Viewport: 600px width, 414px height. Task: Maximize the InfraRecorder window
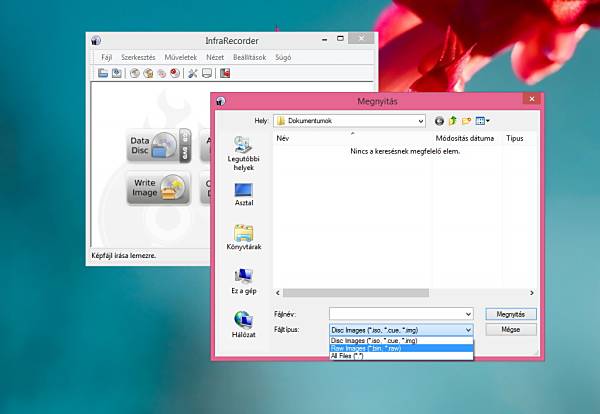(340, 38)
